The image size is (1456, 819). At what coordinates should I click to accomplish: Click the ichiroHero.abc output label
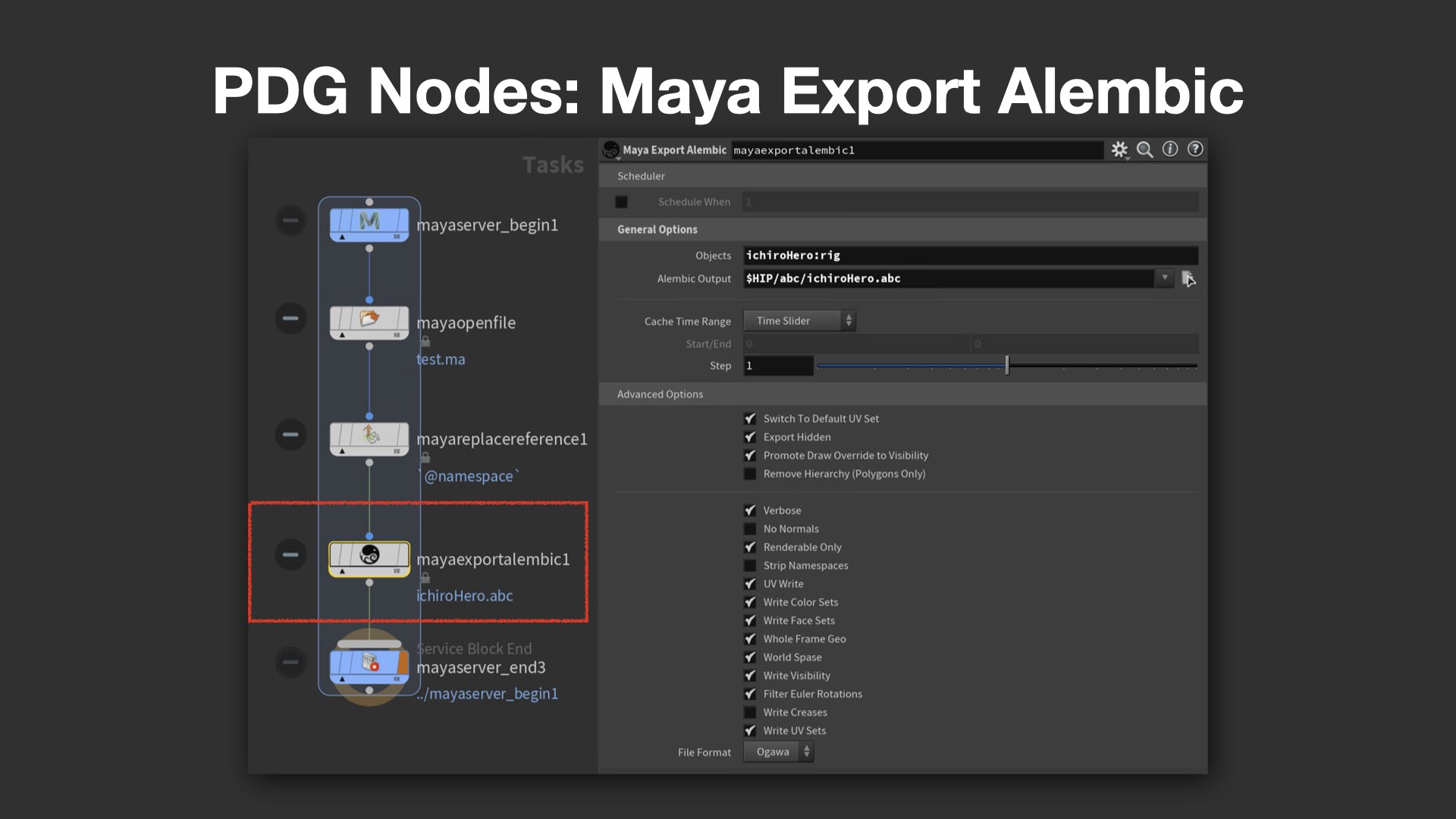point(465,596)
